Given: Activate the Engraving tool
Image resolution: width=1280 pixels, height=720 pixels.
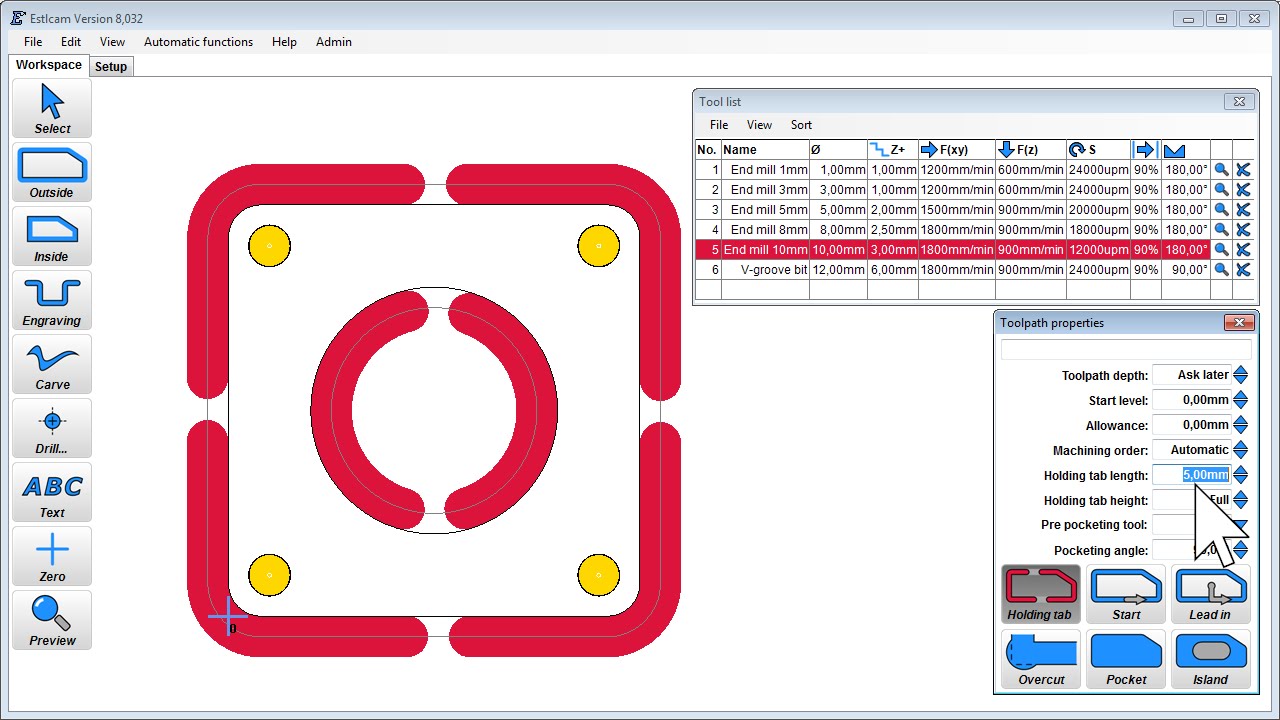Looking at the screenshot, I should coord(52,300).
